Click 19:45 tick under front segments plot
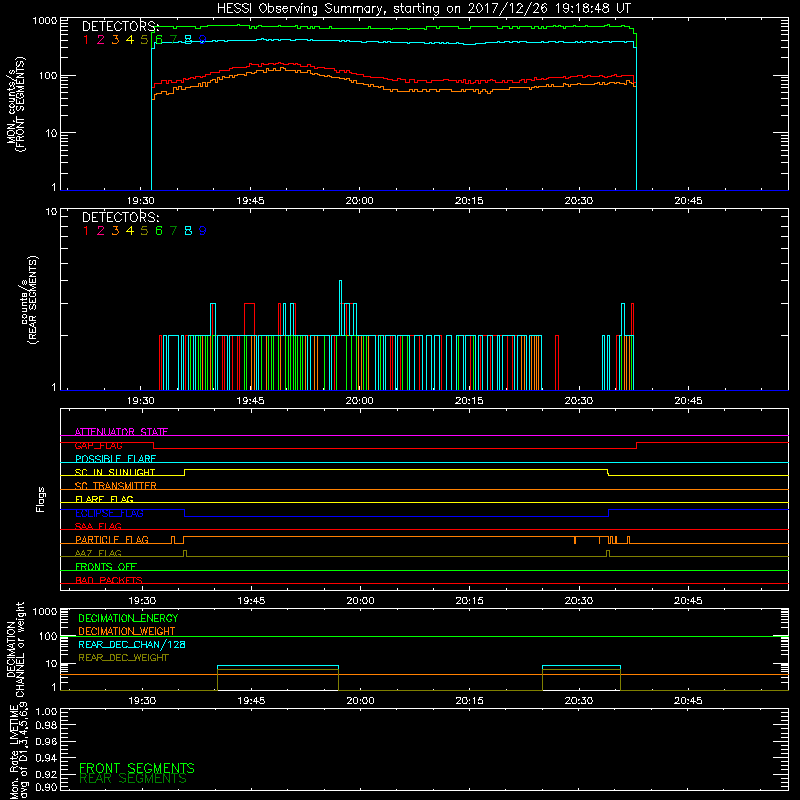The image size is (800, 800). pos(251,201)
